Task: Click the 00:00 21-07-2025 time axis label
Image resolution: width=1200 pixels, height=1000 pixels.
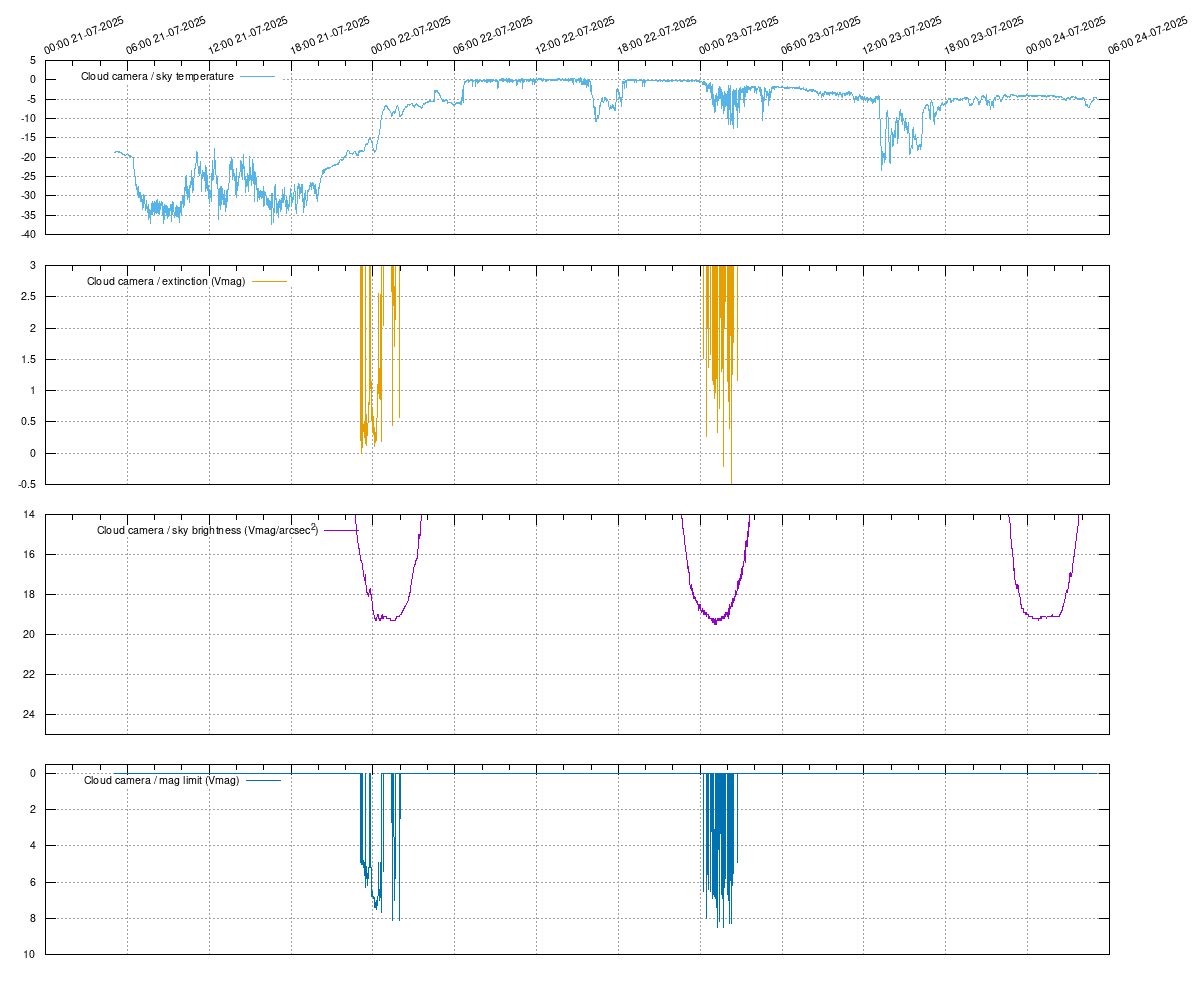Action: click(84, 35)
